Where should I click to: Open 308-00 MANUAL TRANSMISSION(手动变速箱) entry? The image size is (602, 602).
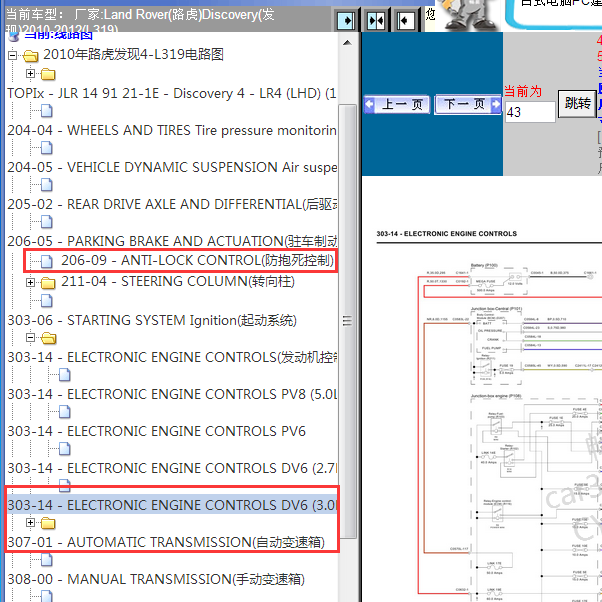156,579
